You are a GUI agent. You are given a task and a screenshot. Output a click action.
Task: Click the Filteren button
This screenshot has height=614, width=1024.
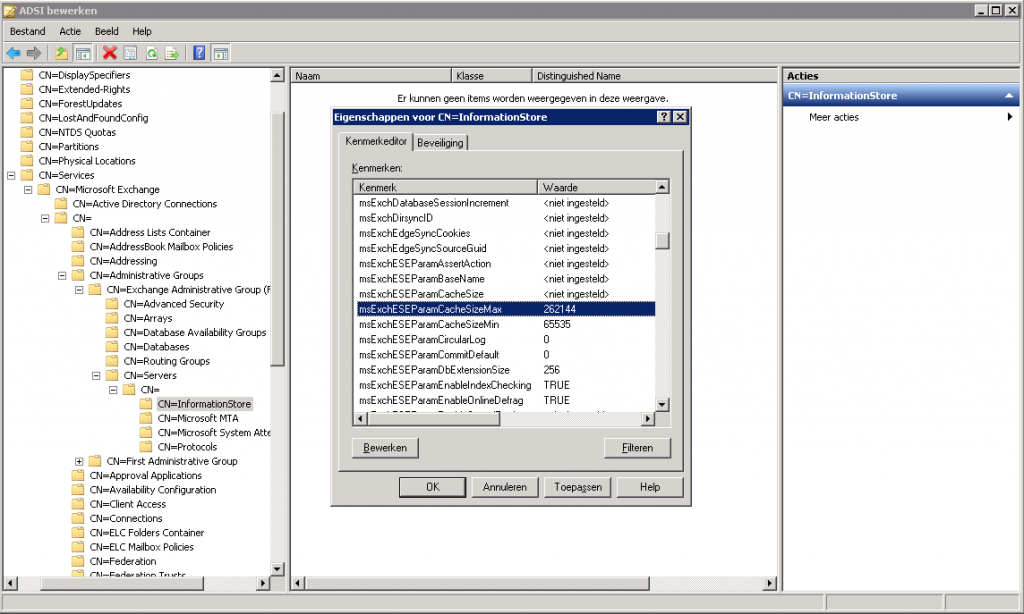[637, 448]
